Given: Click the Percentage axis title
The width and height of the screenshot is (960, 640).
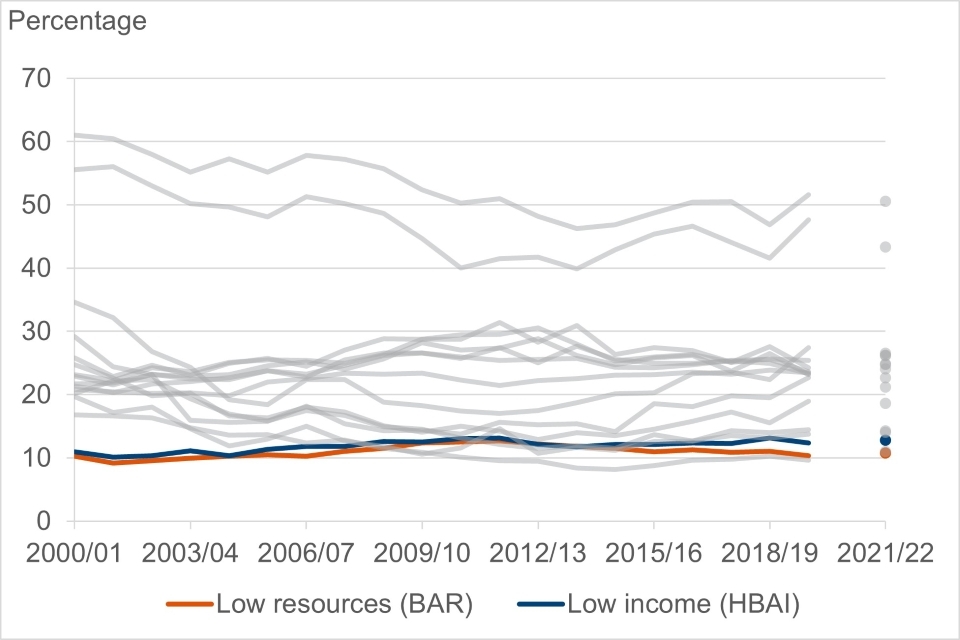Looking at the screenshot, I should click(78, 21).
